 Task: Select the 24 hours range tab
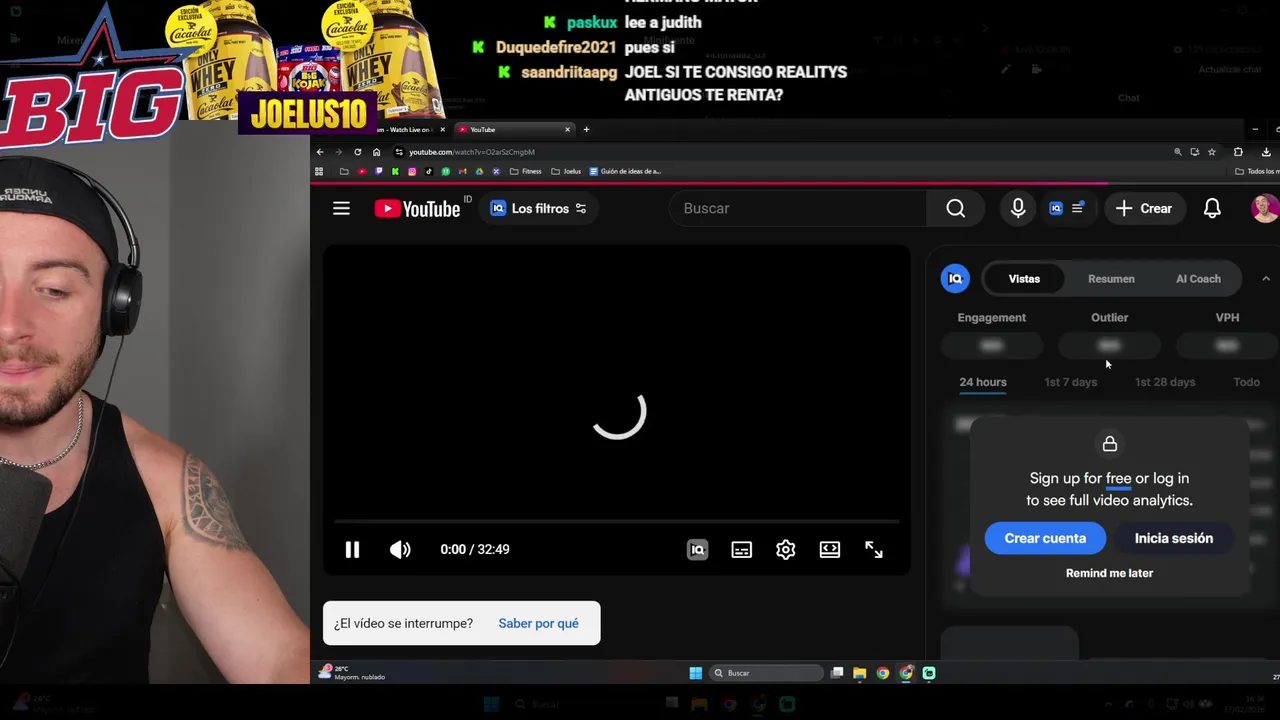pos(983,382)
